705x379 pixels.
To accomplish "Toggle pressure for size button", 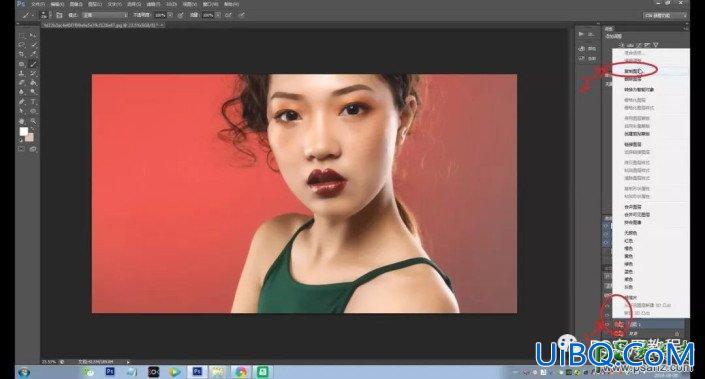I will click(242, 15).
